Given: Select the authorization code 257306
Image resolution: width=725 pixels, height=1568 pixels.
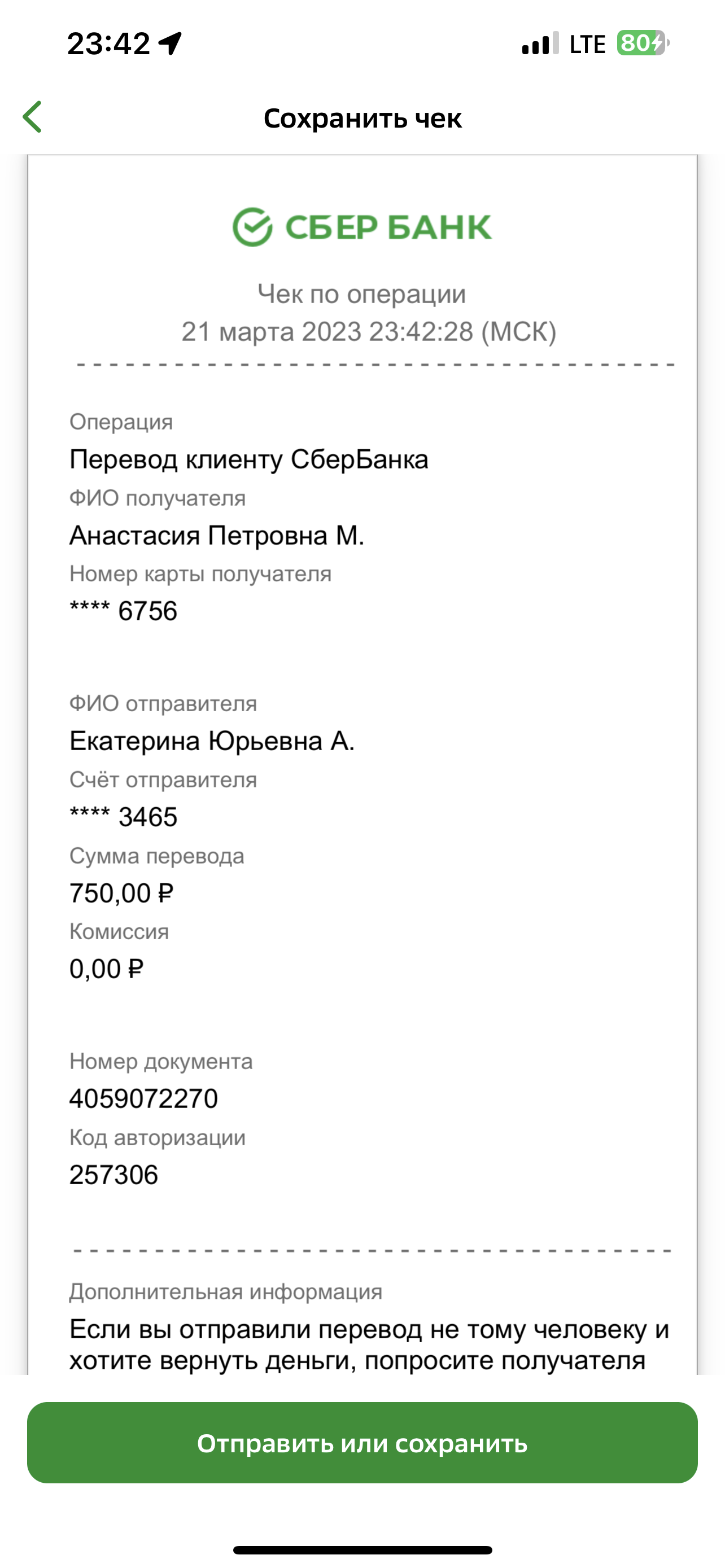Looking at the screenshot, I should point(114,1174).
